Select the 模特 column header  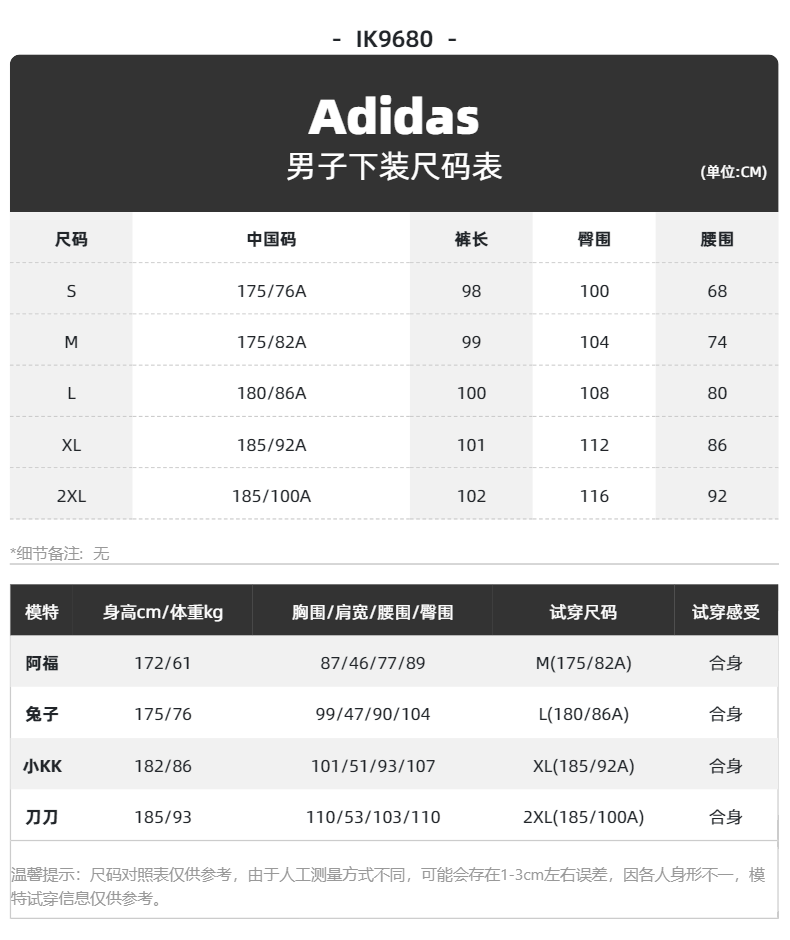42,612
